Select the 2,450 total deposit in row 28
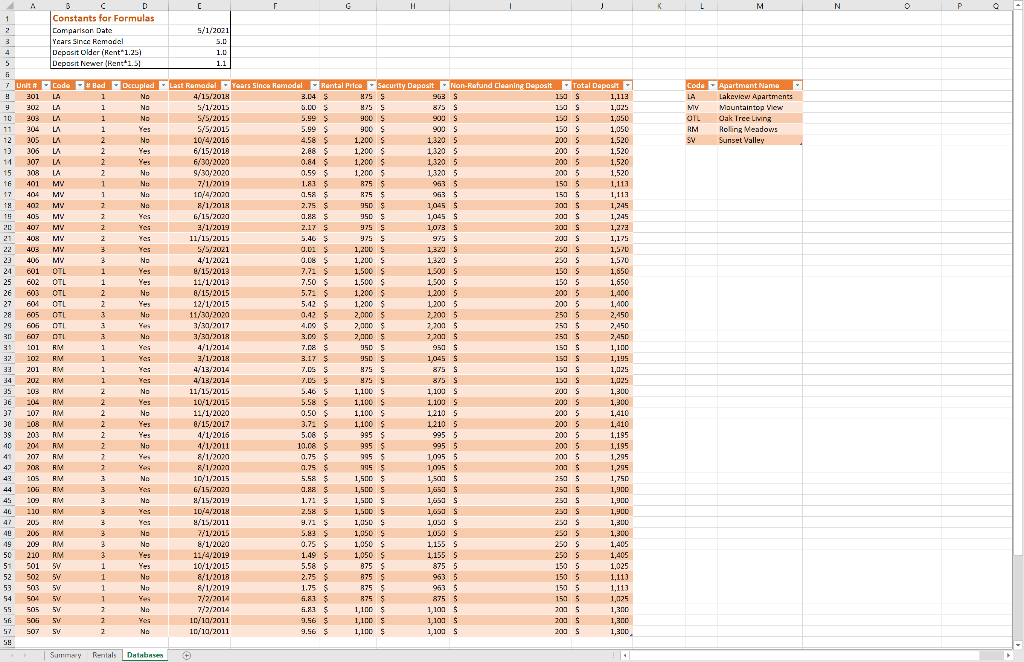The image size is (1024, 662). (x=602, y=315)
